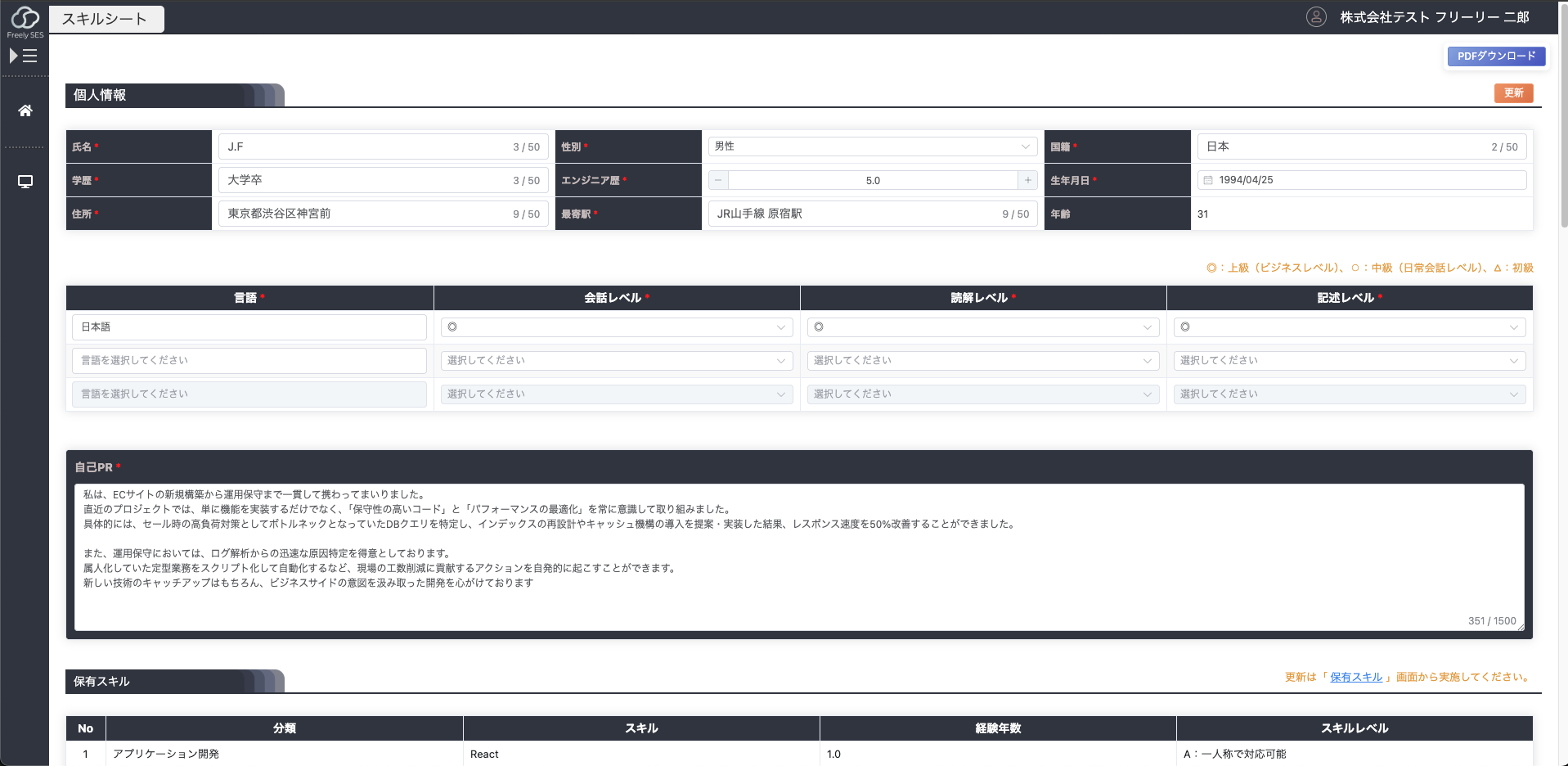
Task: Click the 最寄駅 station input field
Action: coord(855,214)
